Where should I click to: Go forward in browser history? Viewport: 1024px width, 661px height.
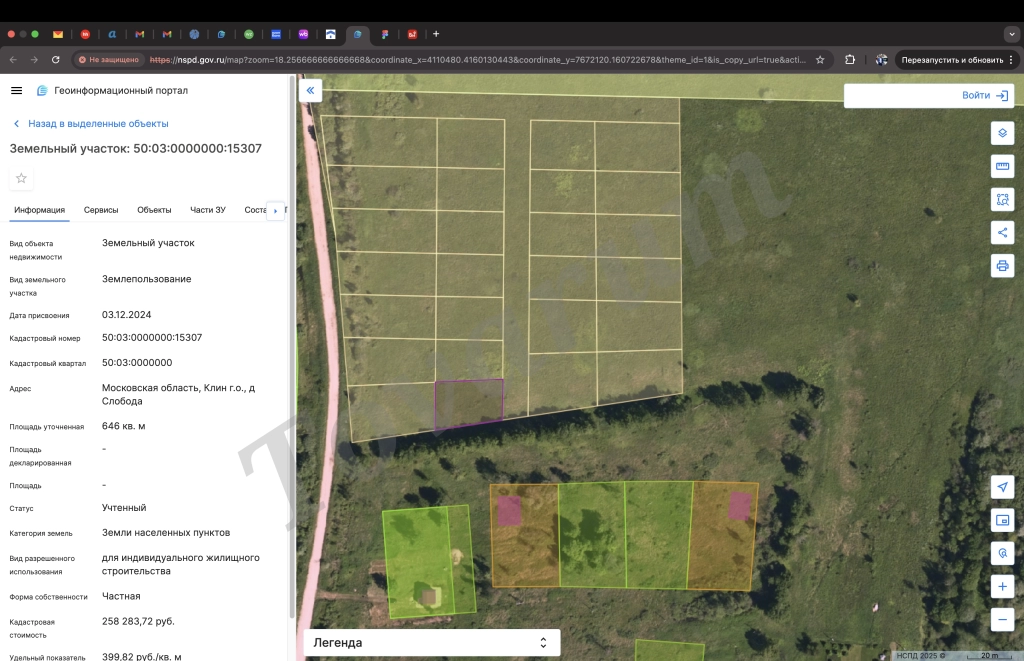click(x=34, y=59)
